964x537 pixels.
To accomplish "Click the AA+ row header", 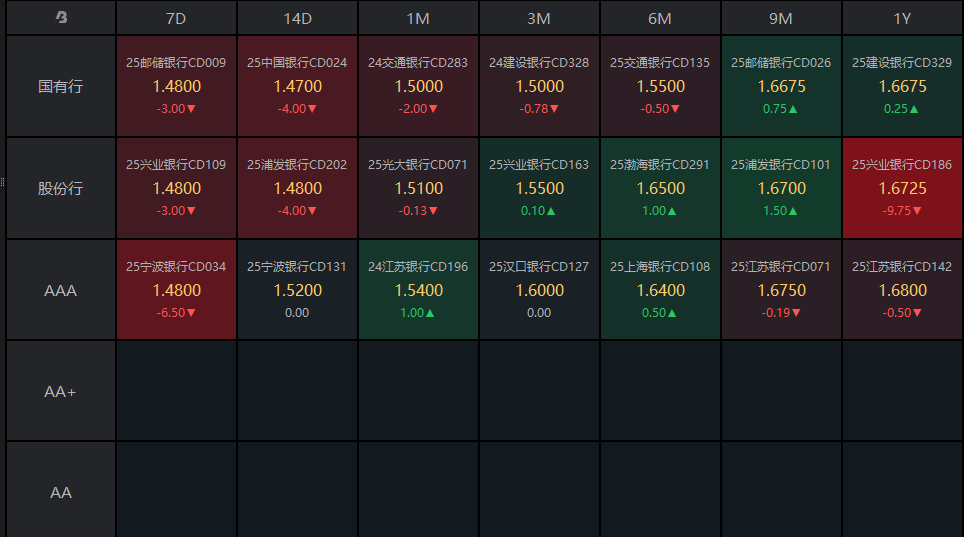I will coord(61,391).
